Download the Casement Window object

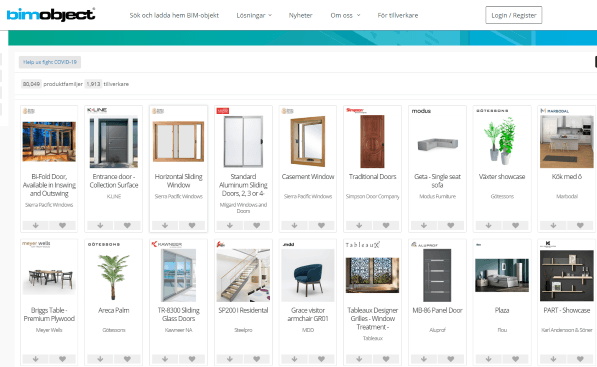point(294,225)
